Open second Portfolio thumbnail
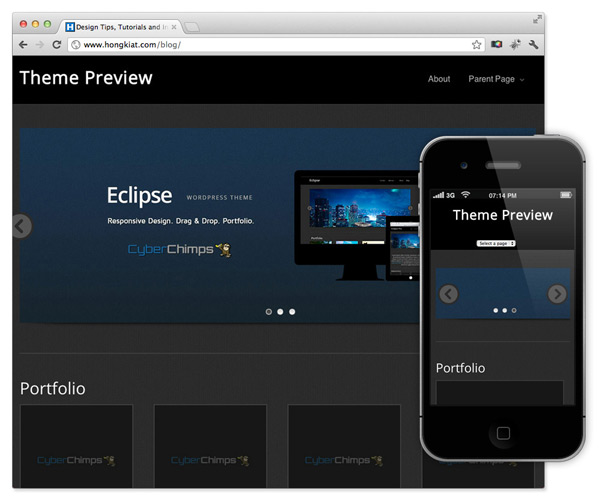Image resolution: width=600 pixels, height=500 pixels. (x=210, y=446)
